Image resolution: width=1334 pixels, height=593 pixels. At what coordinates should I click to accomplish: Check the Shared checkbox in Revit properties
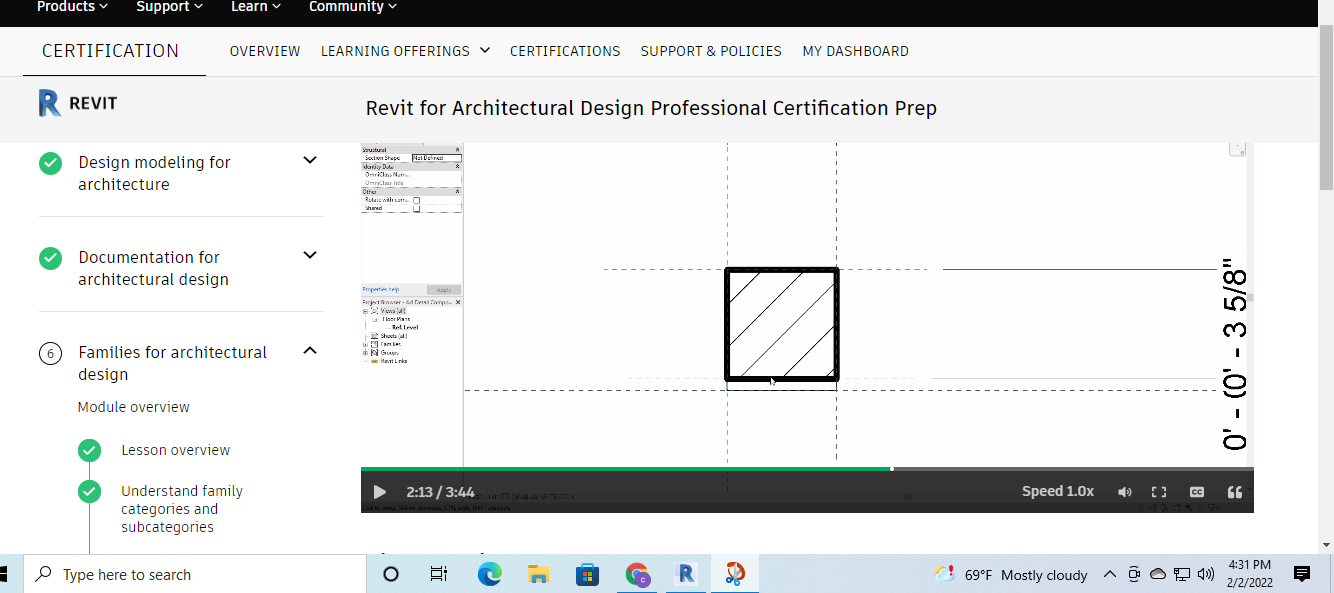417,208
